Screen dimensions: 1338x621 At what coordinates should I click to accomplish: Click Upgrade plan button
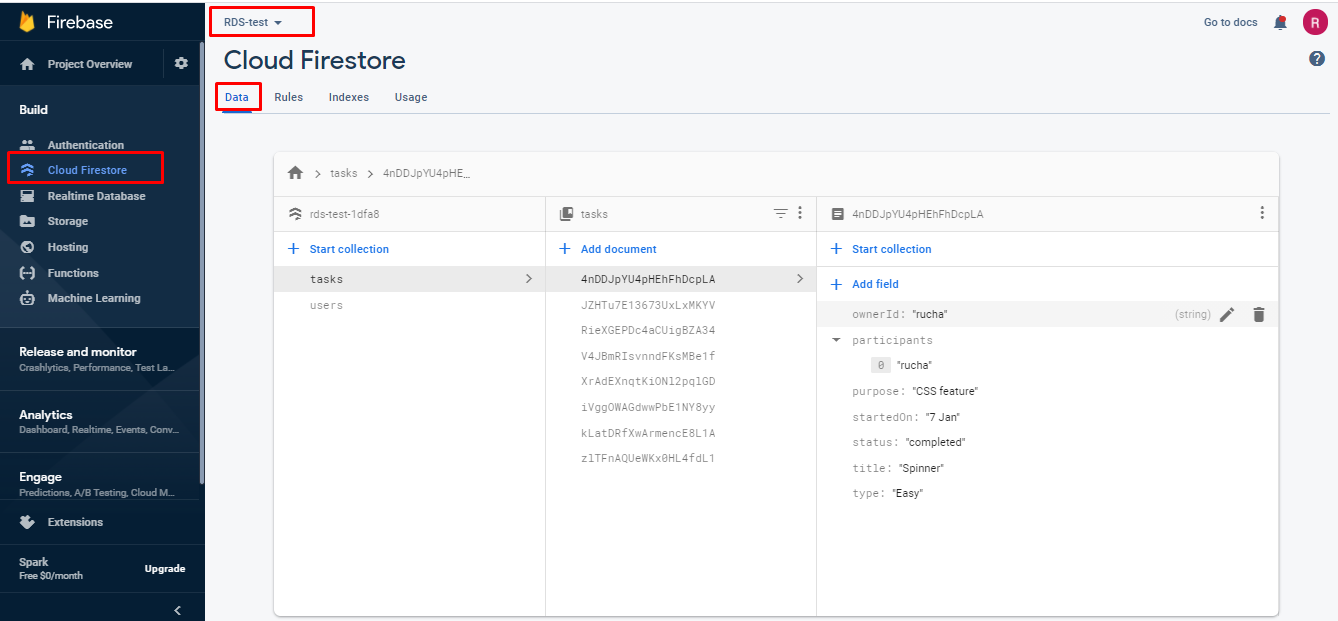pos(165,568)
